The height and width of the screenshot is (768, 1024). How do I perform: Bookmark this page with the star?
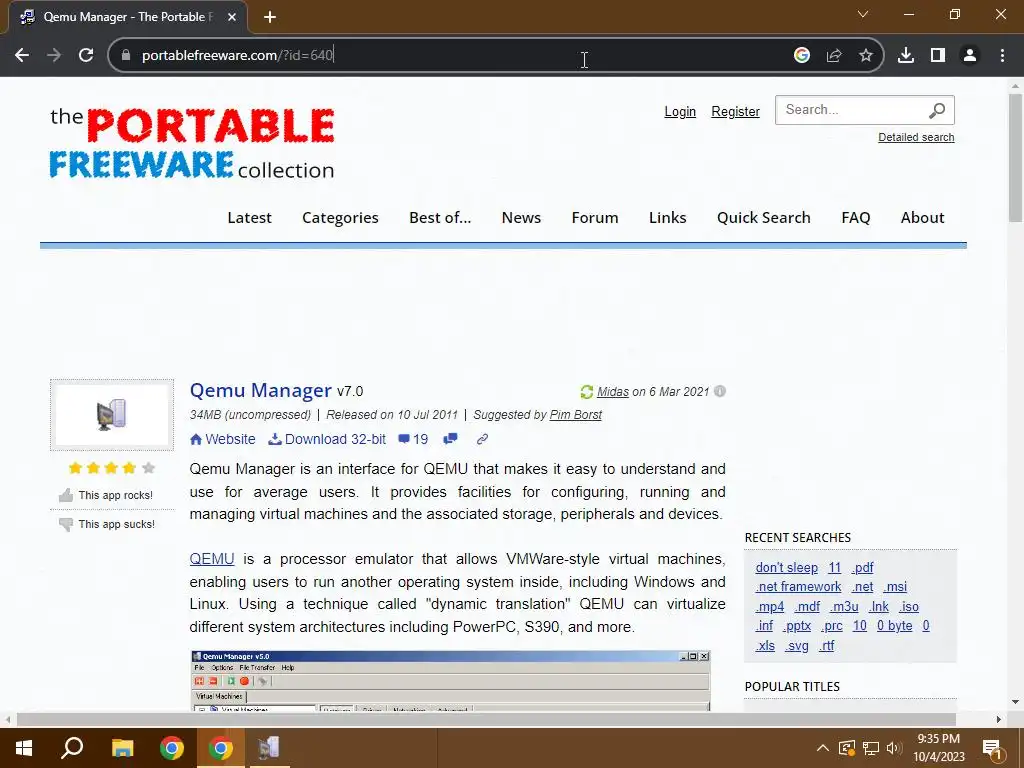(x=865, y=56)
